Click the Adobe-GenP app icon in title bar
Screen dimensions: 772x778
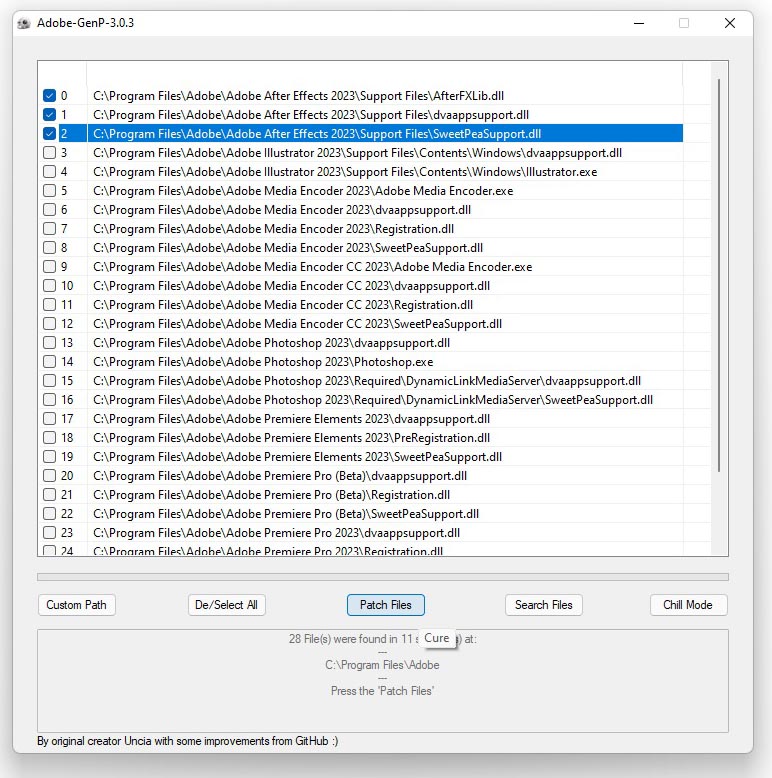click(x=23, y=23)
